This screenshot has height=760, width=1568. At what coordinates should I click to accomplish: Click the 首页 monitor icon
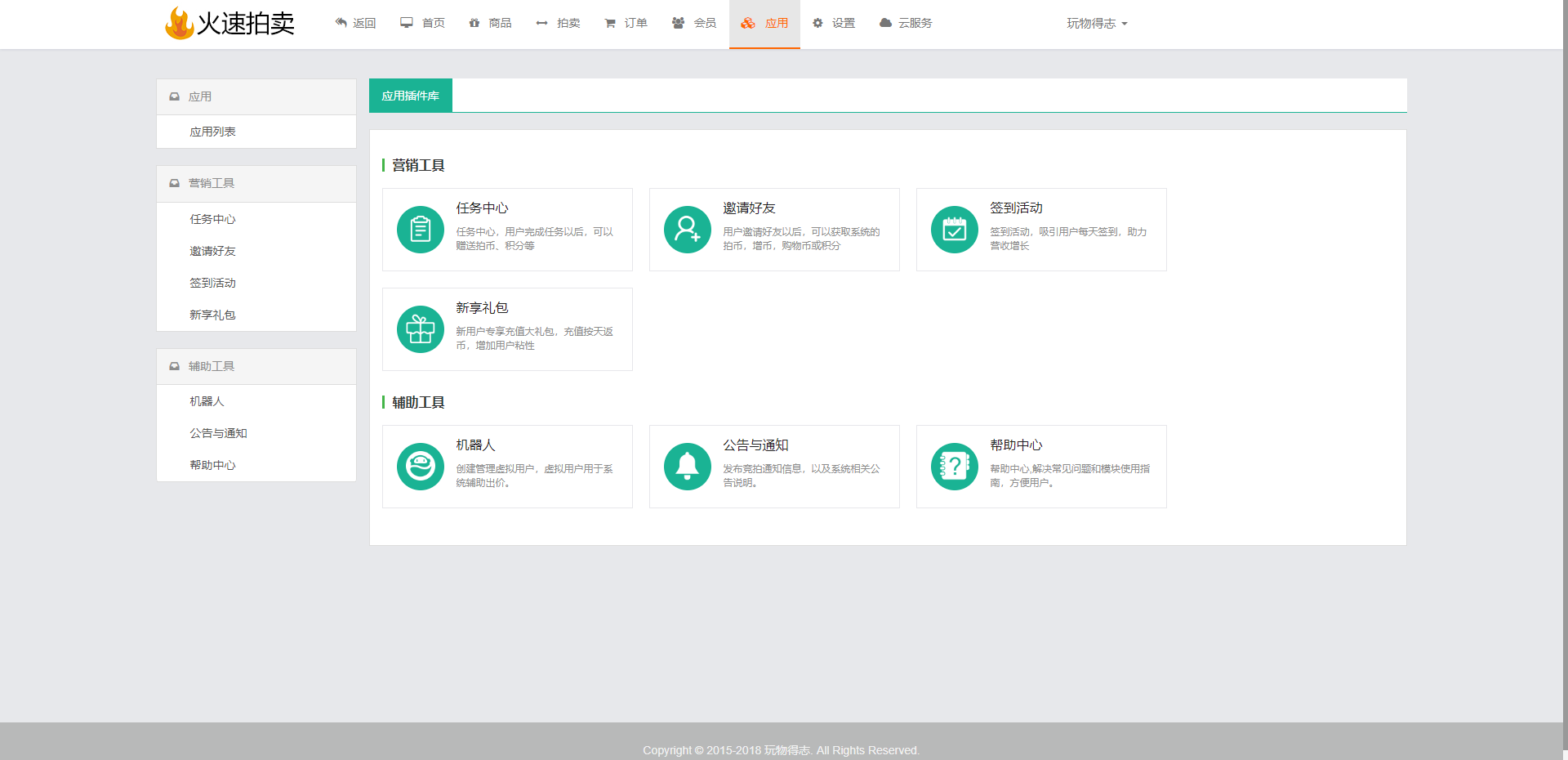click(x=407, y=23)
